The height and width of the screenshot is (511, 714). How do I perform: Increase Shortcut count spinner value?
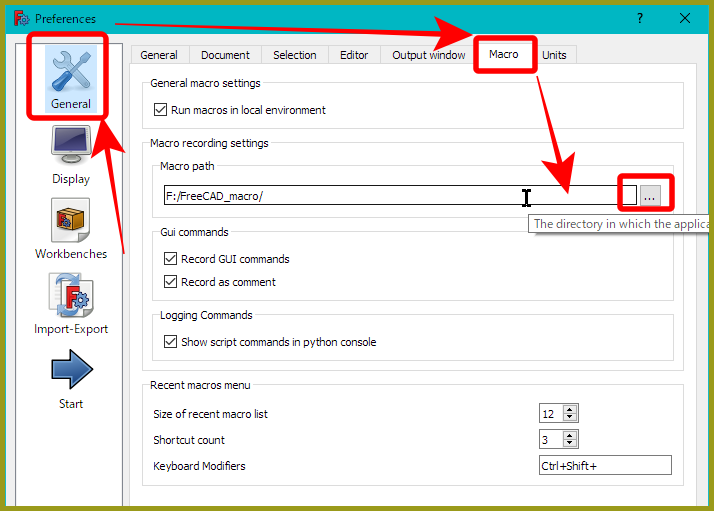click(x=570, y=436)
